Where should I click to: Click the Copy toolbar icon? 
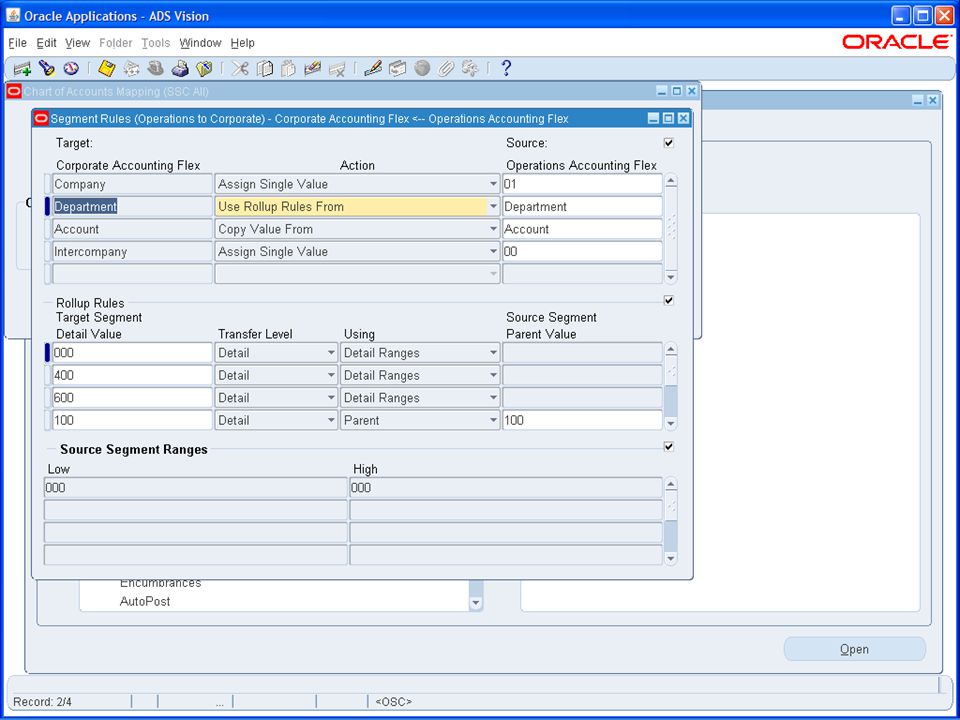tap(264, 68)
